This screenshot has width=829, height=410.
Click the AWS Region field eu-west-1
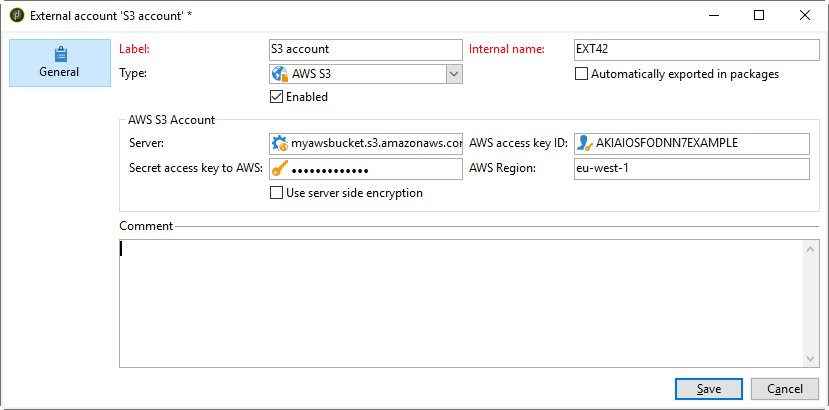690,169
